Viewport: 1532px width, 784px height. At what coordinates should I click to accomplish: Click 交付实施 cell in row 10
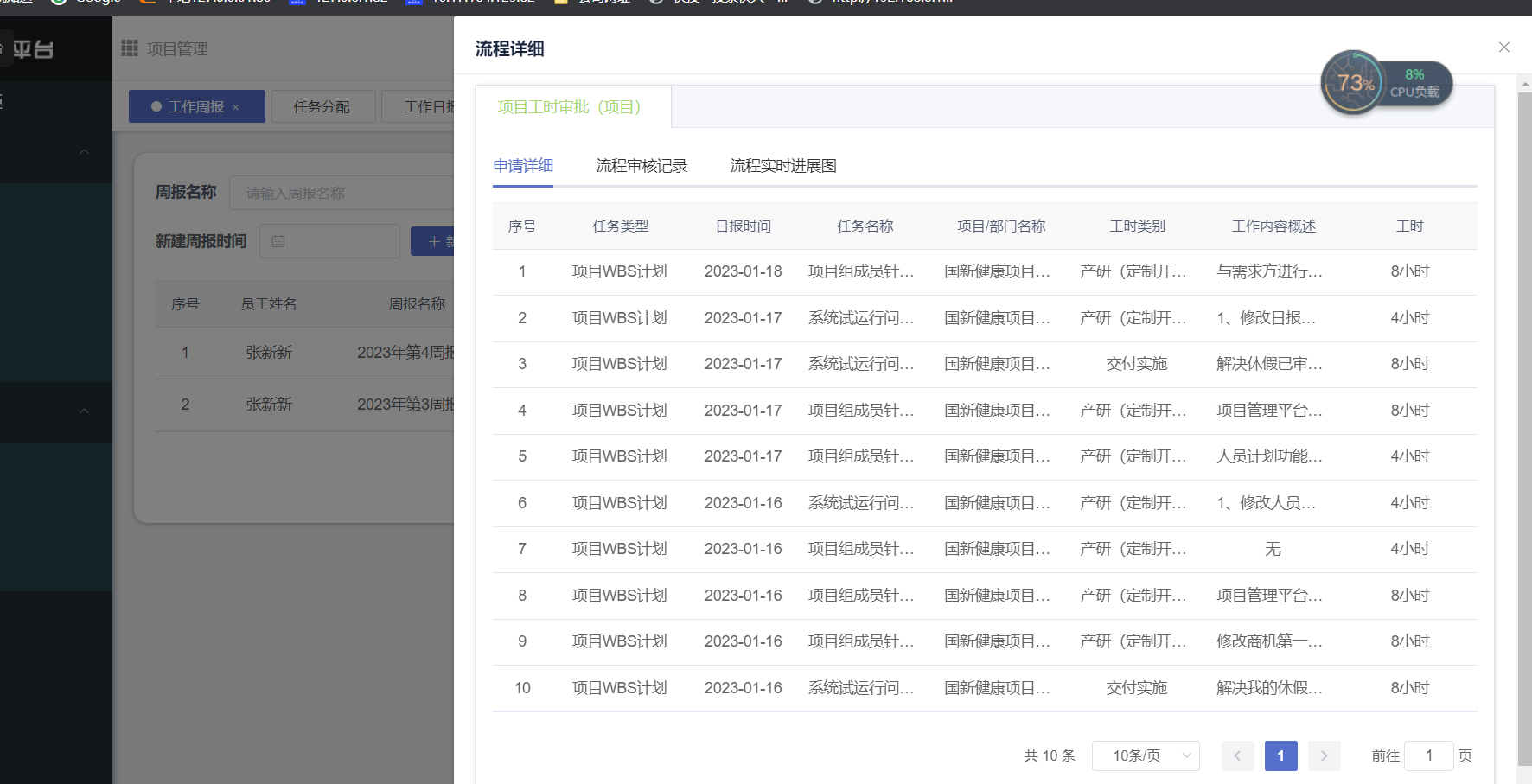pos(1137,688)
